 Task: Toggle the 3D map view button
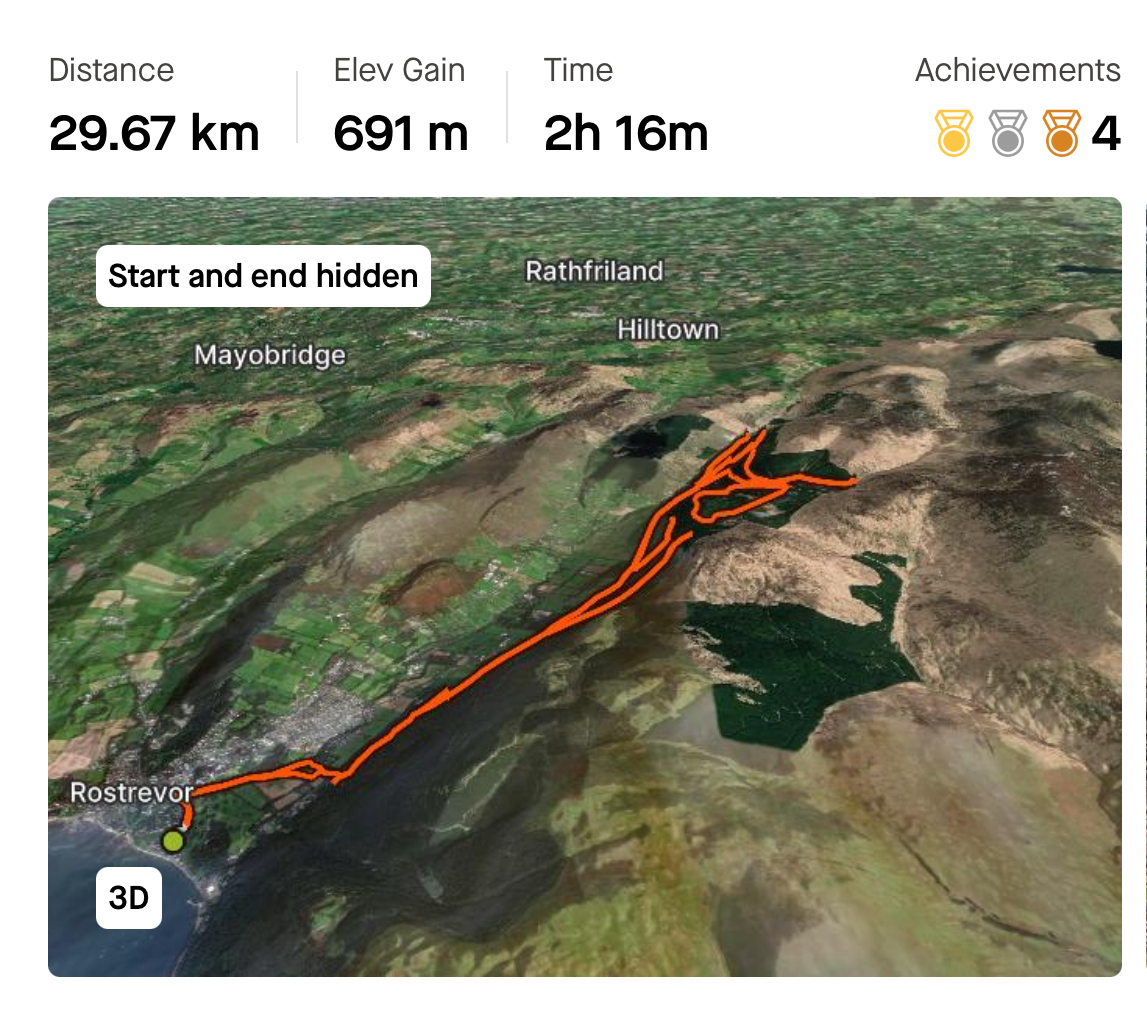[129, 898]
